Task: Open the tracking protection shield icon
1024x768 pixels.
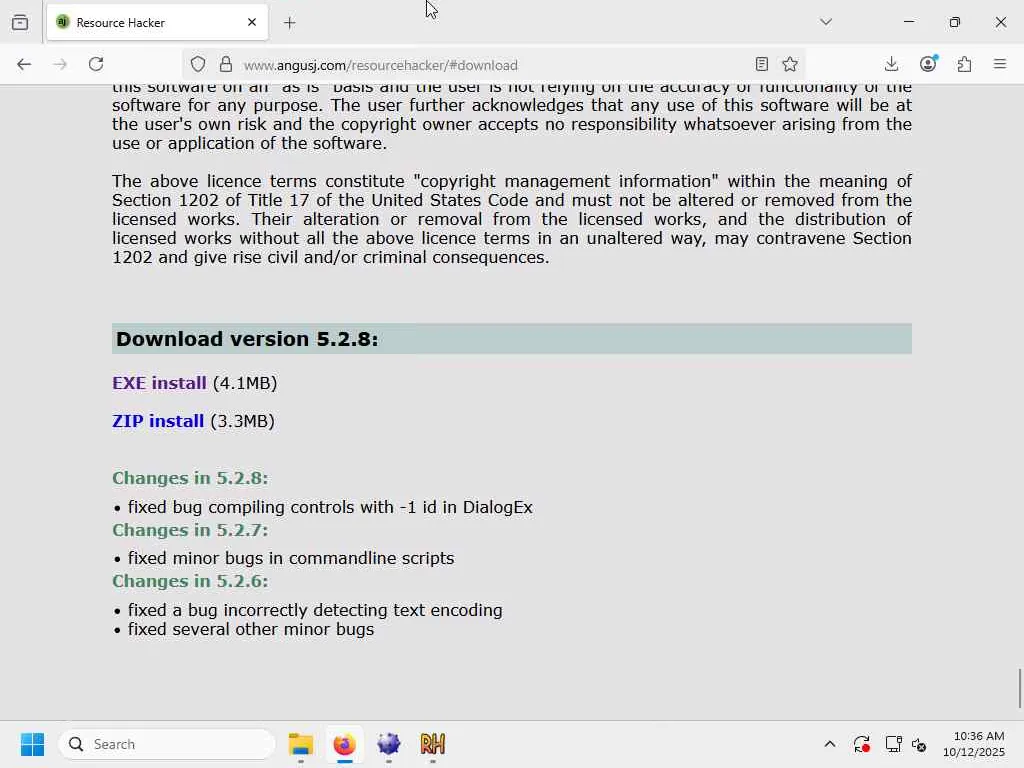Action: 198,65
